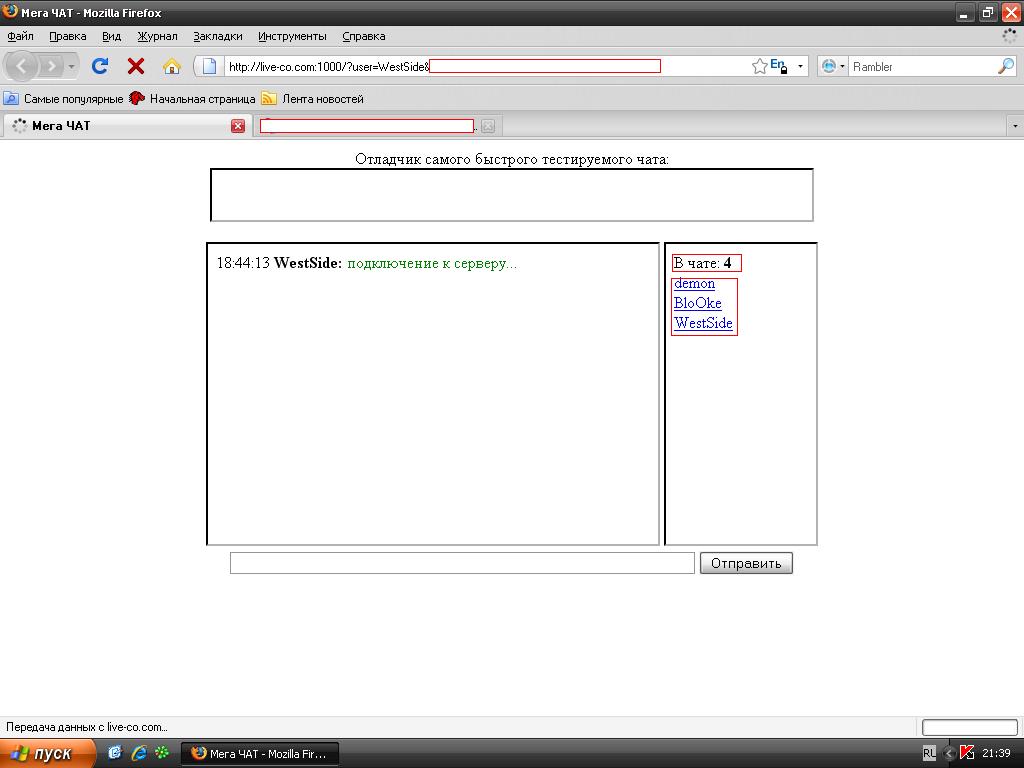This screenshot has width=1024, height=768.
Task: Click the Reload page icon
Action: tap(100, 66)
